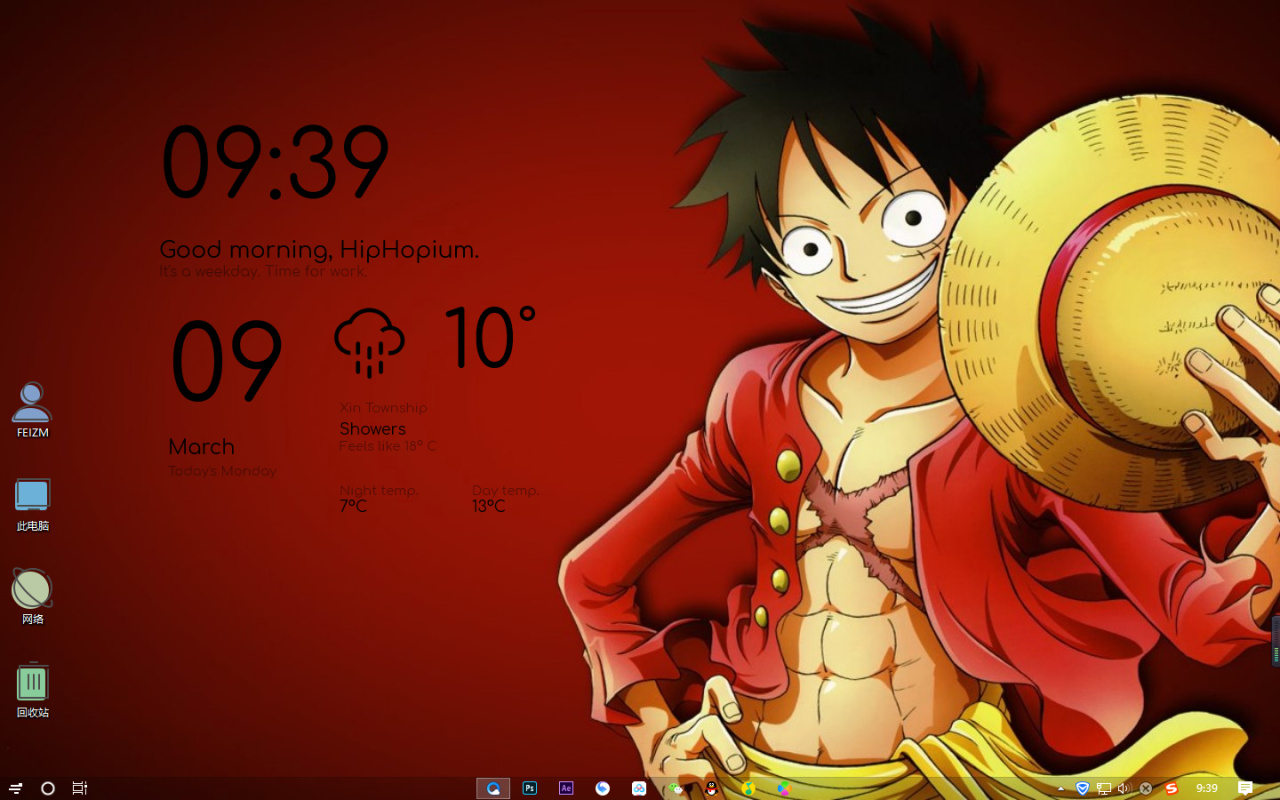The height and width of the screenshot is (800, 1280).
Task: Open the blue round arrow taskbar app
Action: tap(602, 788)
